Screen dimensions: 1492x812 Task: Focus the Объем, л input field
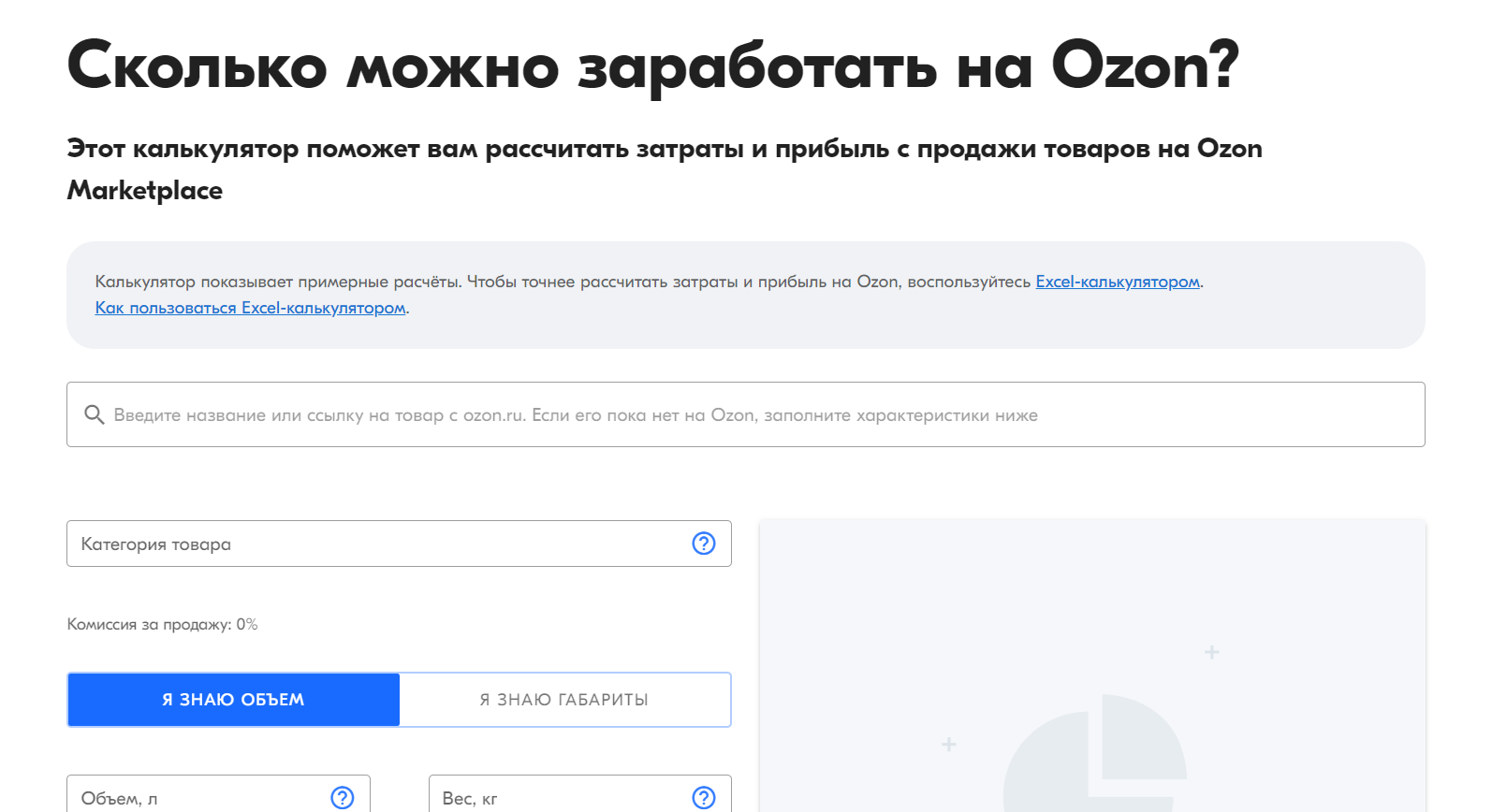[218, 794]
